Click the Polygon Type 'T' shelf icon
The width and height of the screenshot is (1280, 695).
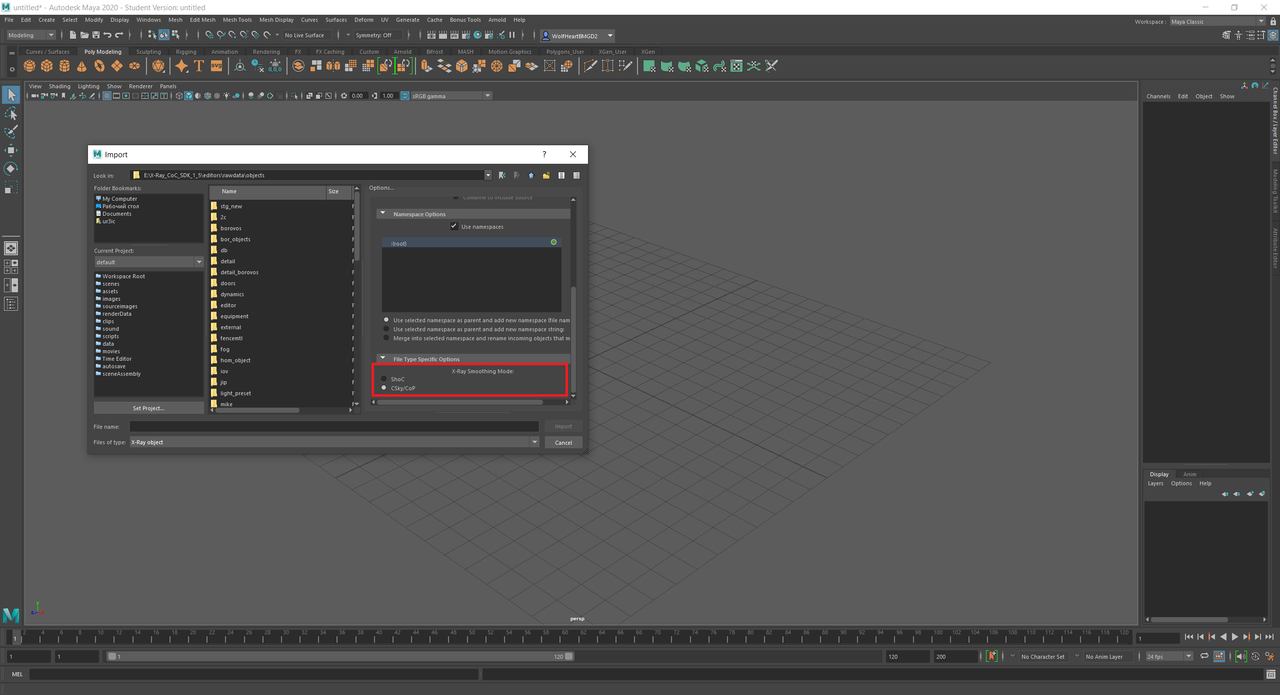tap(199, 66)
